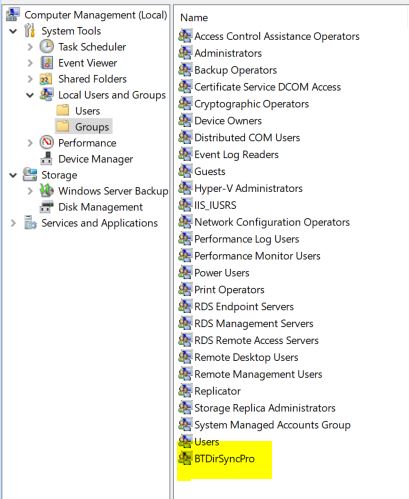Sort by the Name column header
The height and width of the screenshot is (499, 409).
pyautogui.click(x=194, y=18)
